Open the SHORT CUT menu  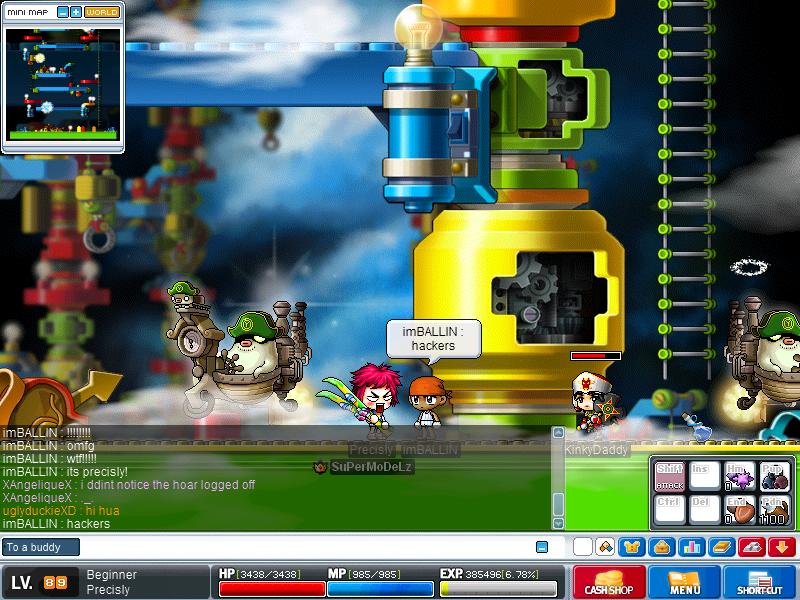pyautogui.click(x=760, y=582)
